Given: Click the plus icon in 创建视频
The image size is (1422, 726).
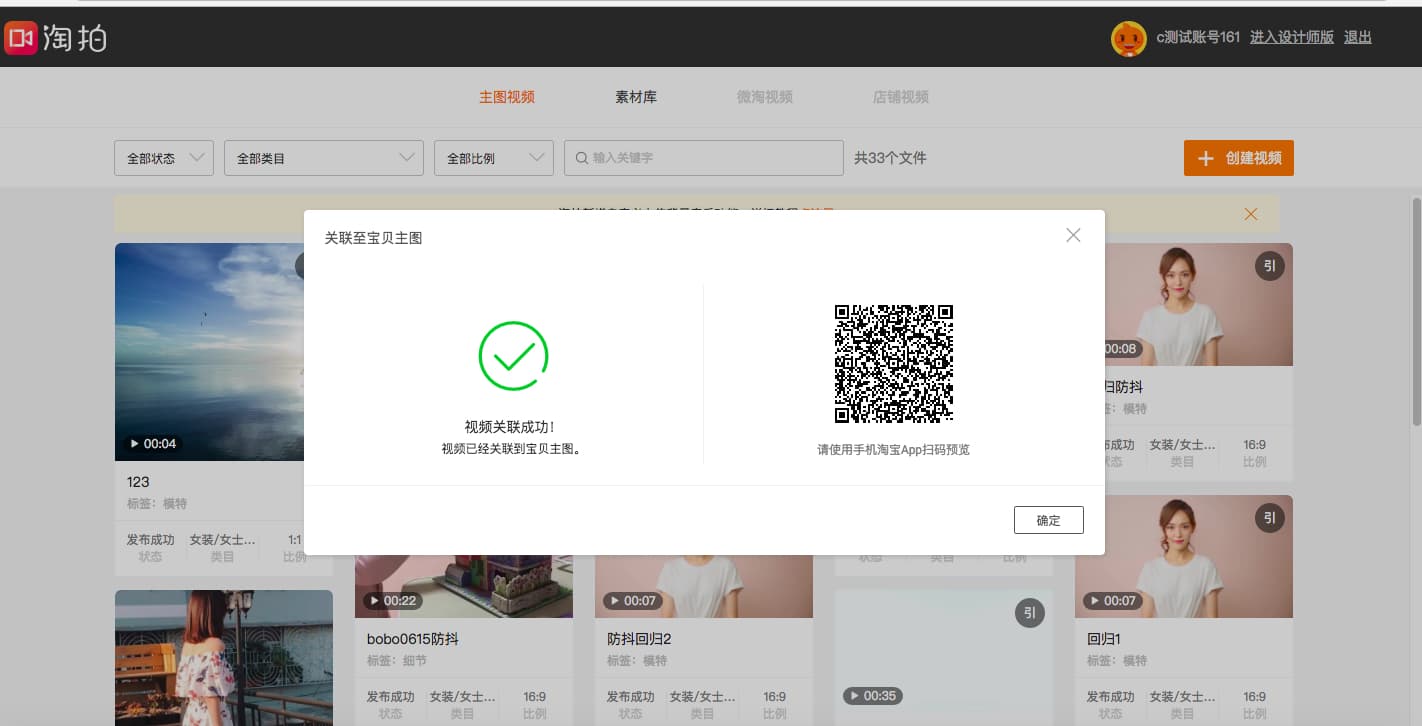Looking at the screenshot, I should pos(1206,158).
